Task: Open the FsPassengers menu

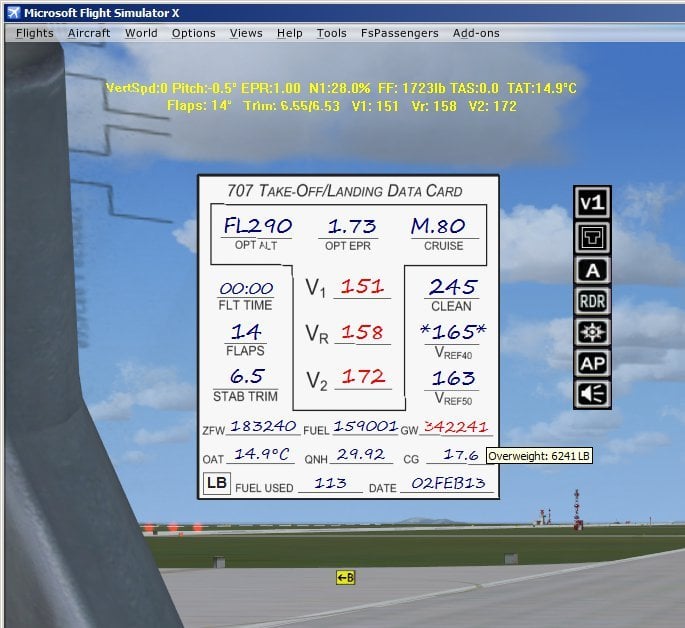Action: point(399,33)
